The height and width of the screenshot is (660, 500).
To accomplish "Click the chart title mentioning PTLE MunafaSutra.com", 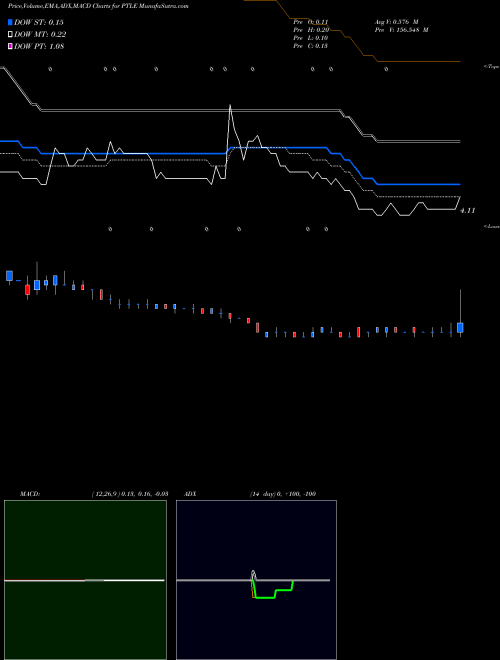I will click(98, 6).
